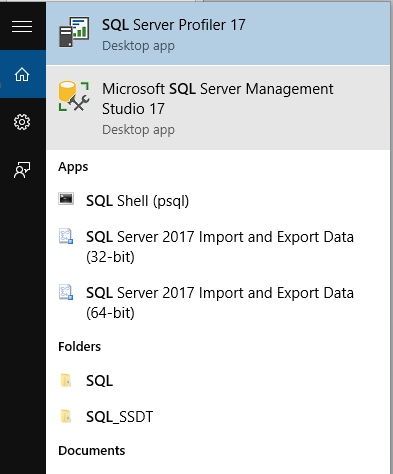Select the Home icon in sidebar
Screen dimensions: 393x474
click(x=22, y=74)
